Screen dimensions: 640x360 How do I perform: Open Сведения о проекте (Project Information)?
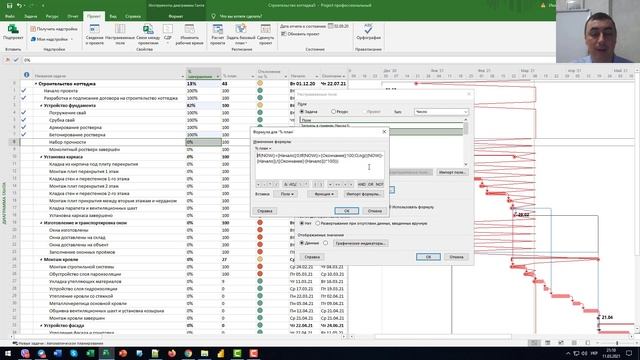pos(94,34)
